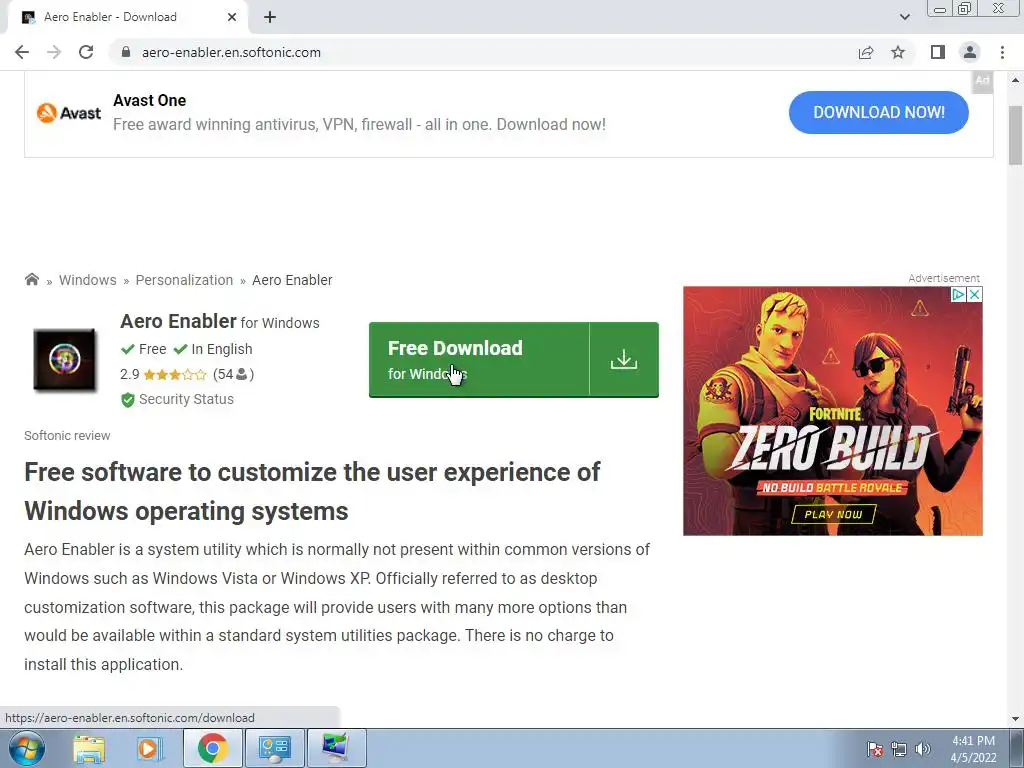Click the Fortnite Zero Build ad image
1024x768 pixels.
[833, 411]
